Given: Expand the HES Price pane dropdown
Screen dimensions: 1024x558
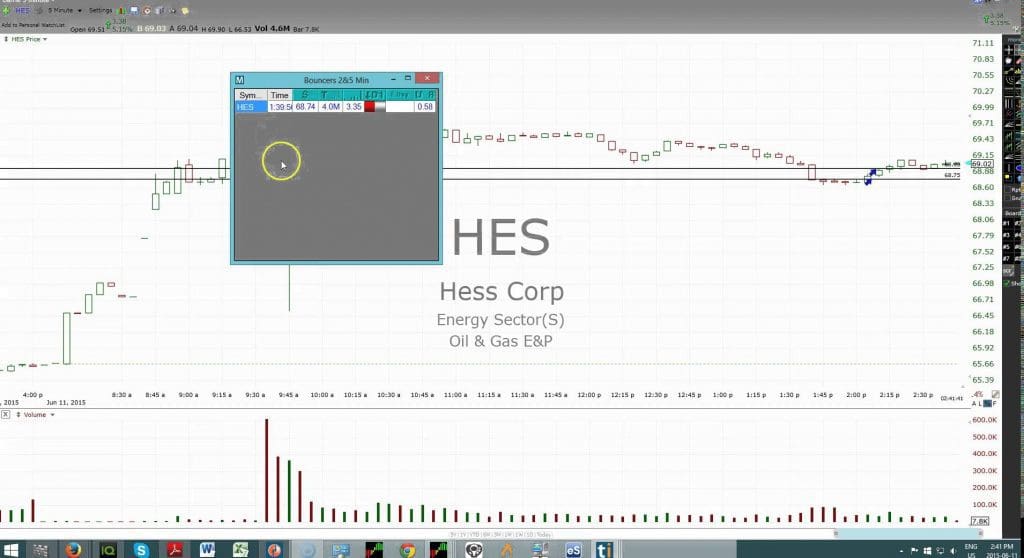Looking at the screenshot, I should coord(45,39).
